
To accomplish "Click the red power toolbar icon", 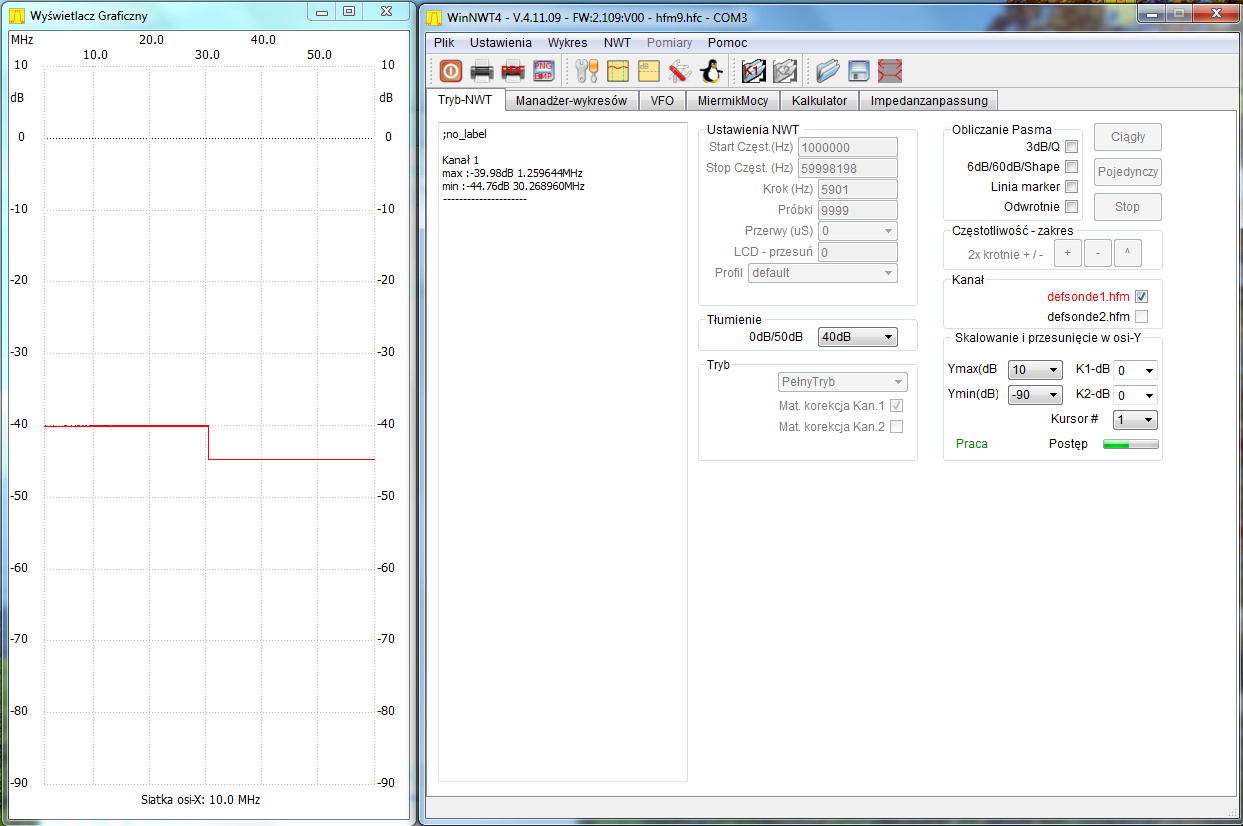I will [x=450, y=71].
